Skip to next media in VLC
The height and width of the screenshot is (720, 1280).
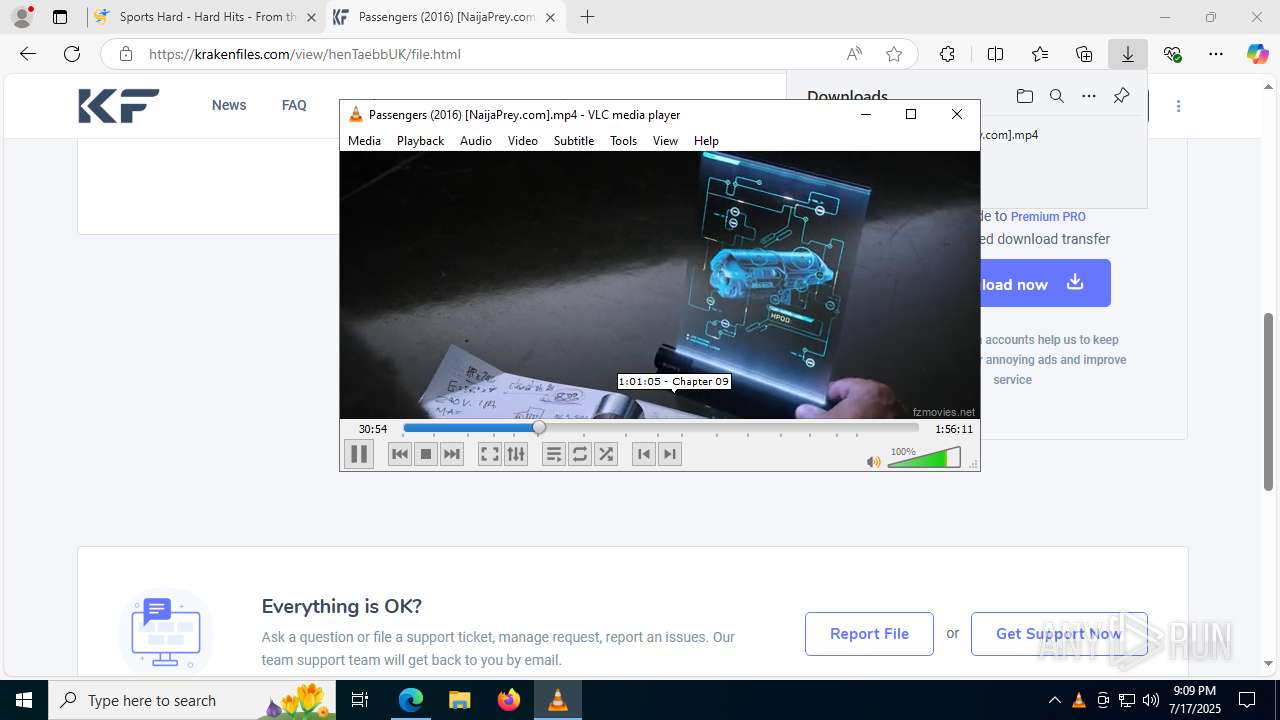(452, 454)
